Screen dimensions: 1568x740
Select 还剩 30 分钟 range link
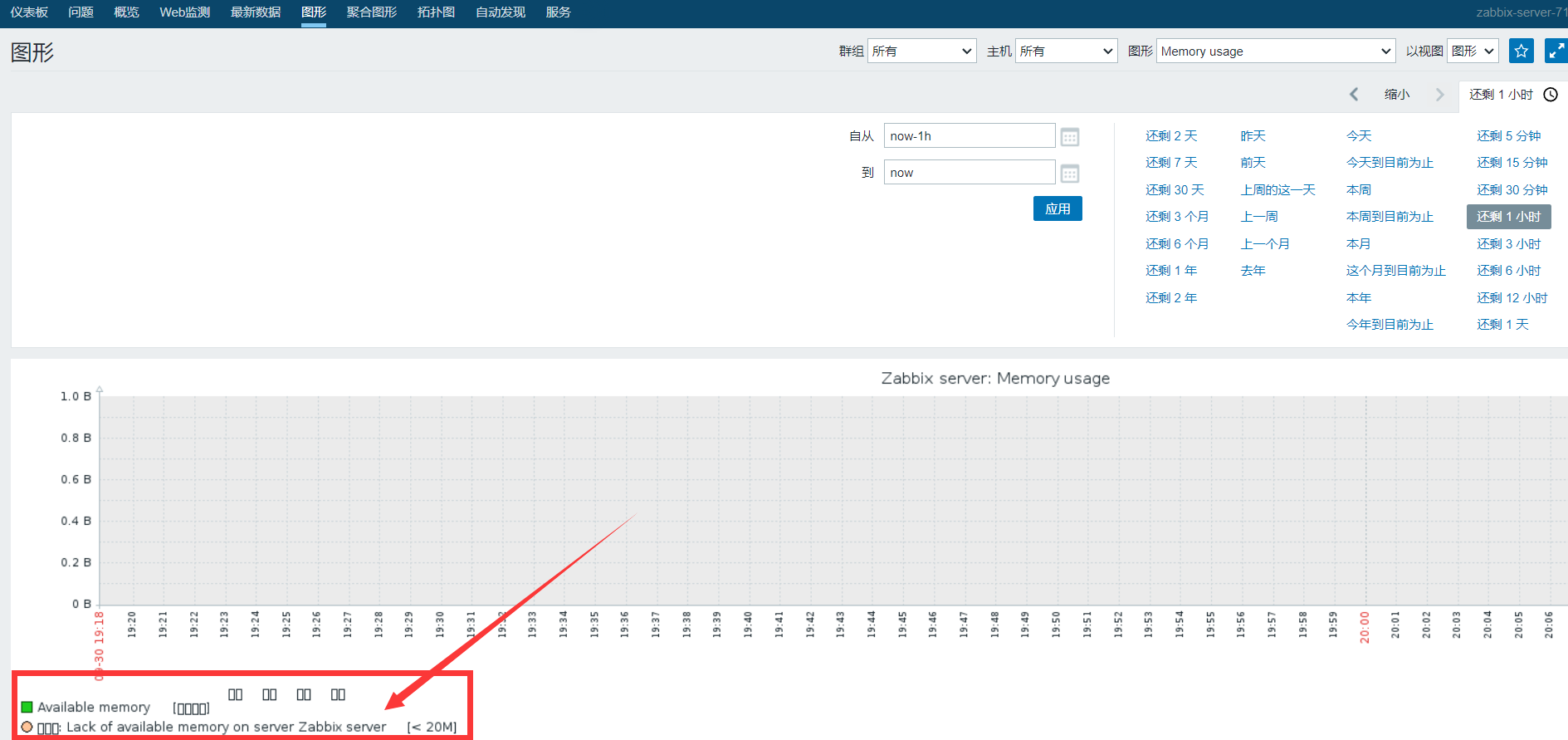(1512, 189)
